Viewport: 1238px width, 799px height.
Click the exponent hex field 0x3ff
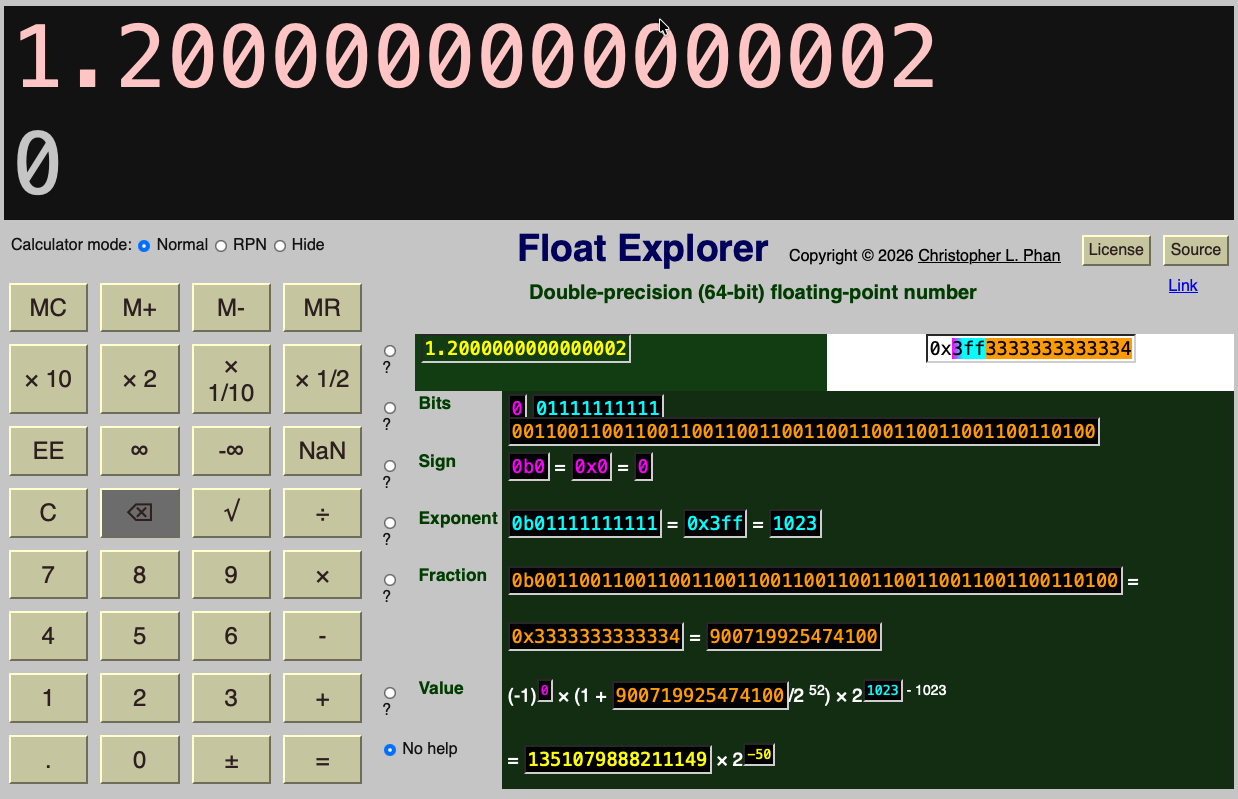click(x=715, y=523)
